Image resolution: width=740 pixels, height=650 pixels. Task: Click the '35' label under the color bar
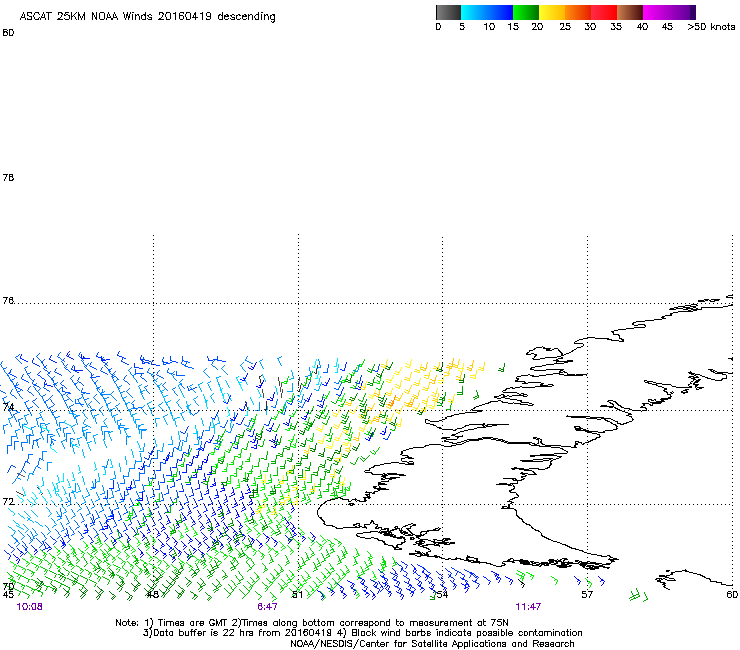tap(616, 27)
